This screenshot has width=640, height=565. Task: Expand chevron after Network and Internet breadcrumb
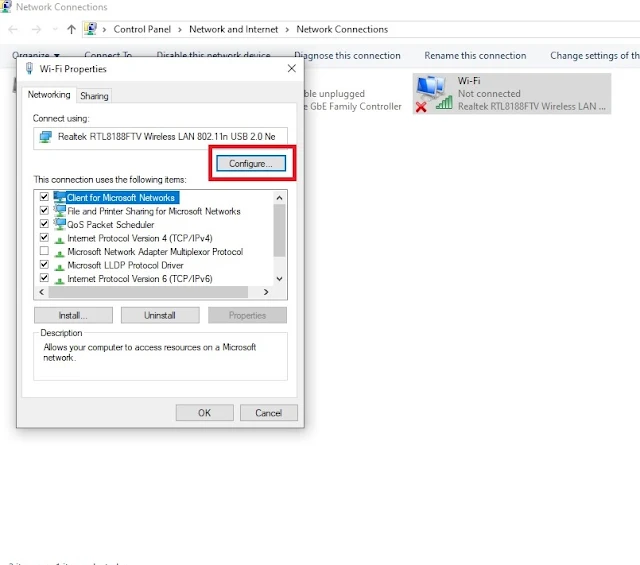click(x=287, y=30)
